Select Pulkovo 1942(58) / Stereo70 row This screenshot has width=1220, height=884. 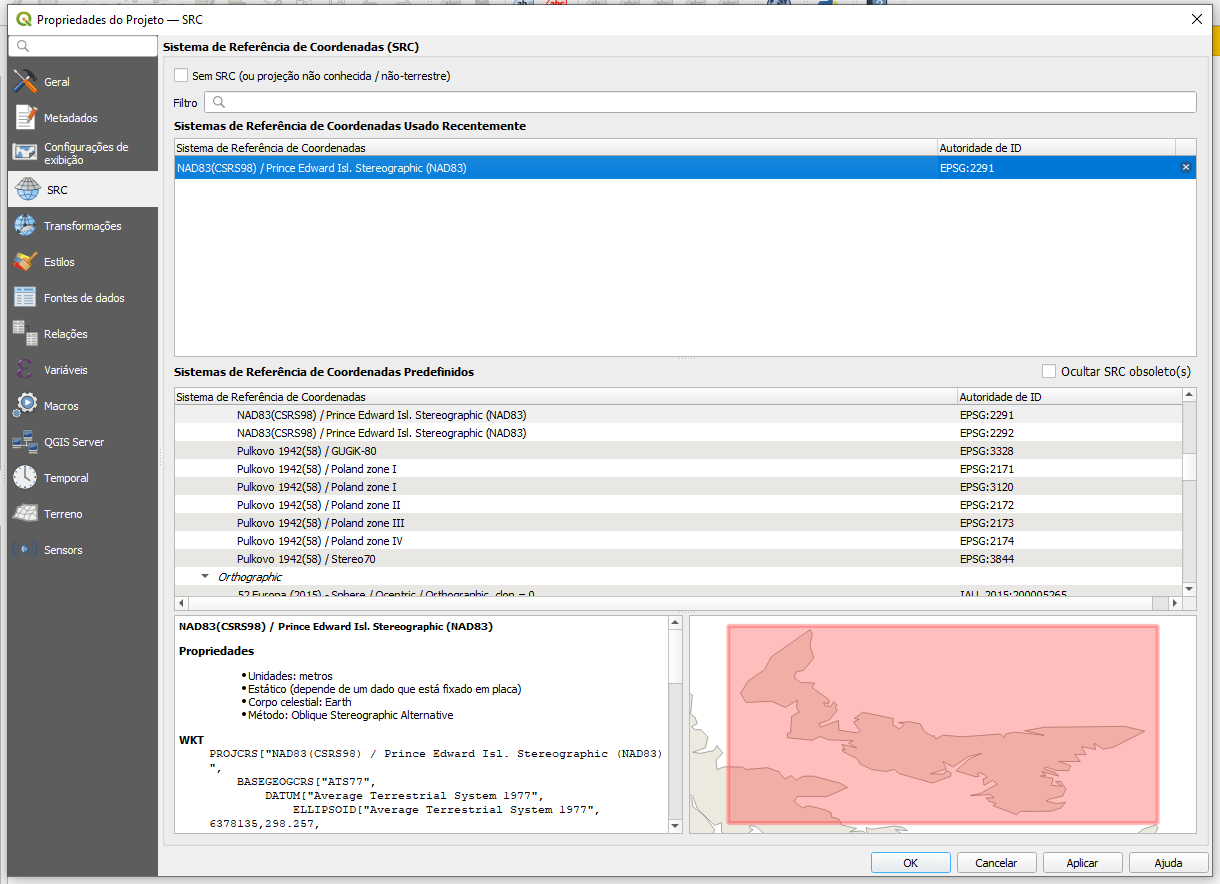pyautogui.click(x=306, y=559)
